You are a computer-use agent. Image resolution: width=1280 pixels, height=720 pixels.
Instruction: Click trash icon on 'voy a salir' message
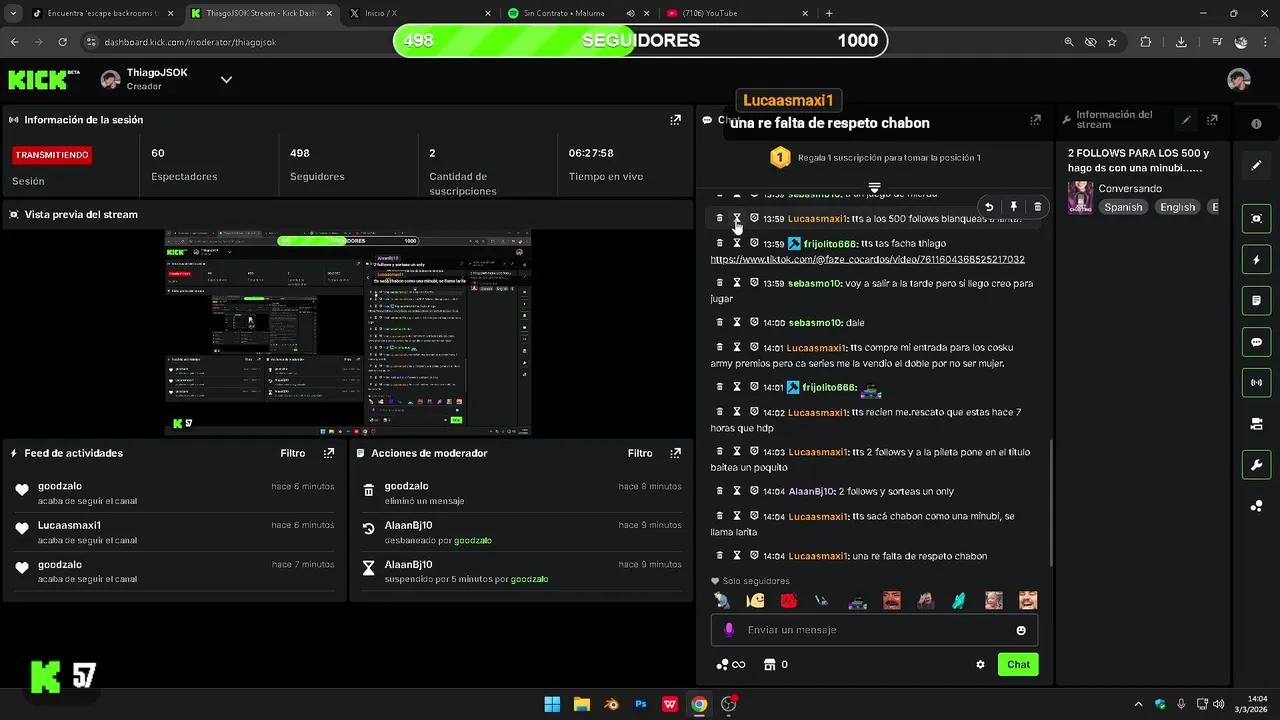pos(719,283)
